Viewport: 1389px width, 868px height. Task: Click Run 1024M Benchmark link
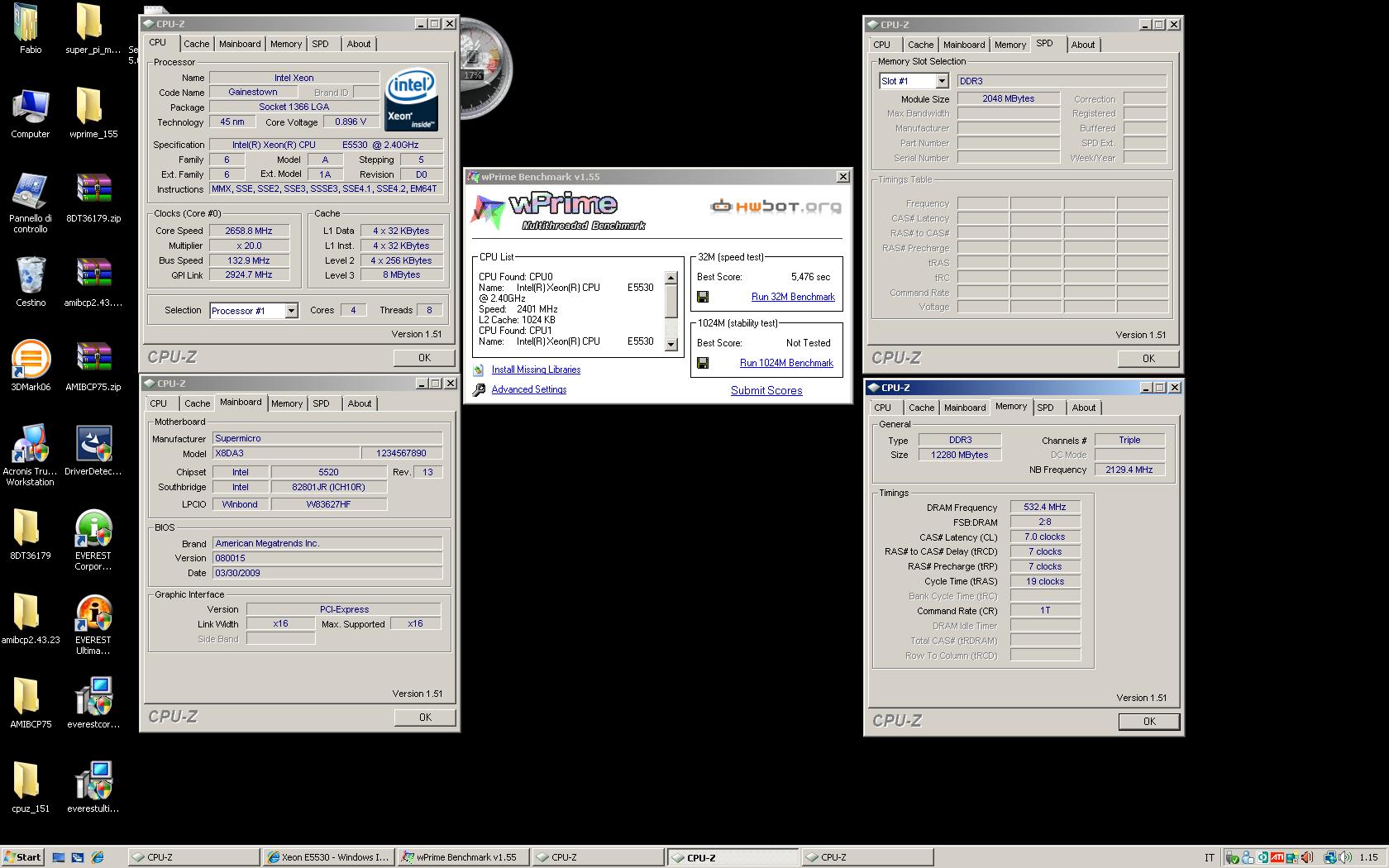coord(786,363)
